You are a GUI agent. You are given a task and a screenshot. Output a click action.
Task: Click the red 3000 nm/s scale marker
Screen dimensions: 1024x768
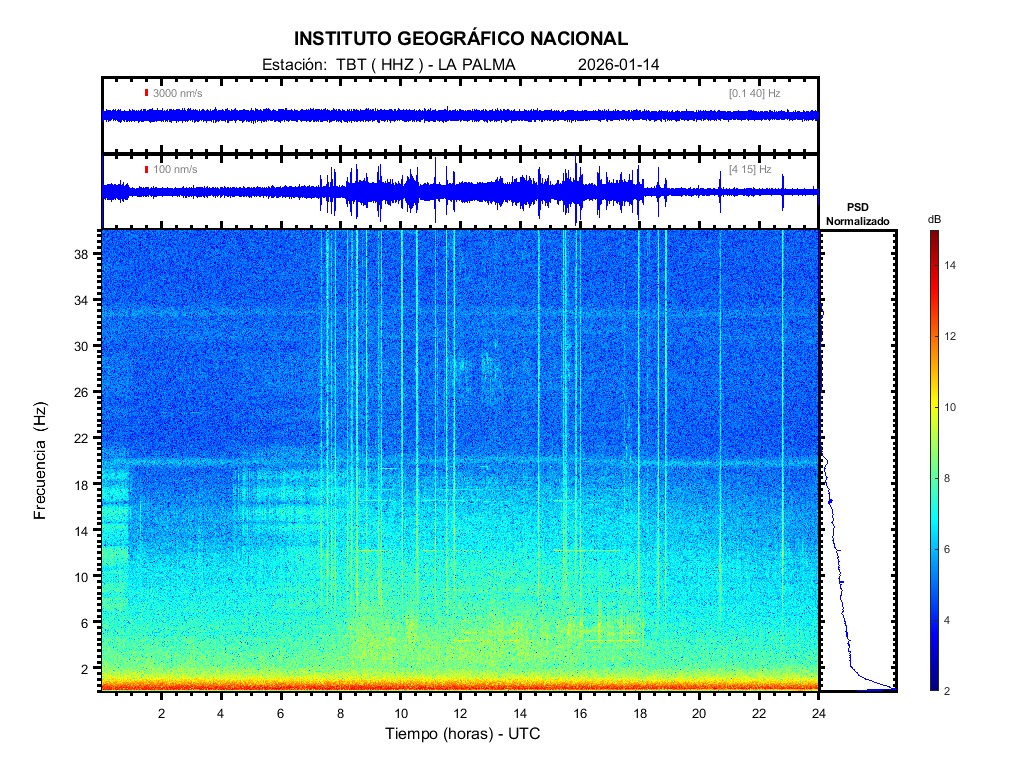[x=147, y=93]
